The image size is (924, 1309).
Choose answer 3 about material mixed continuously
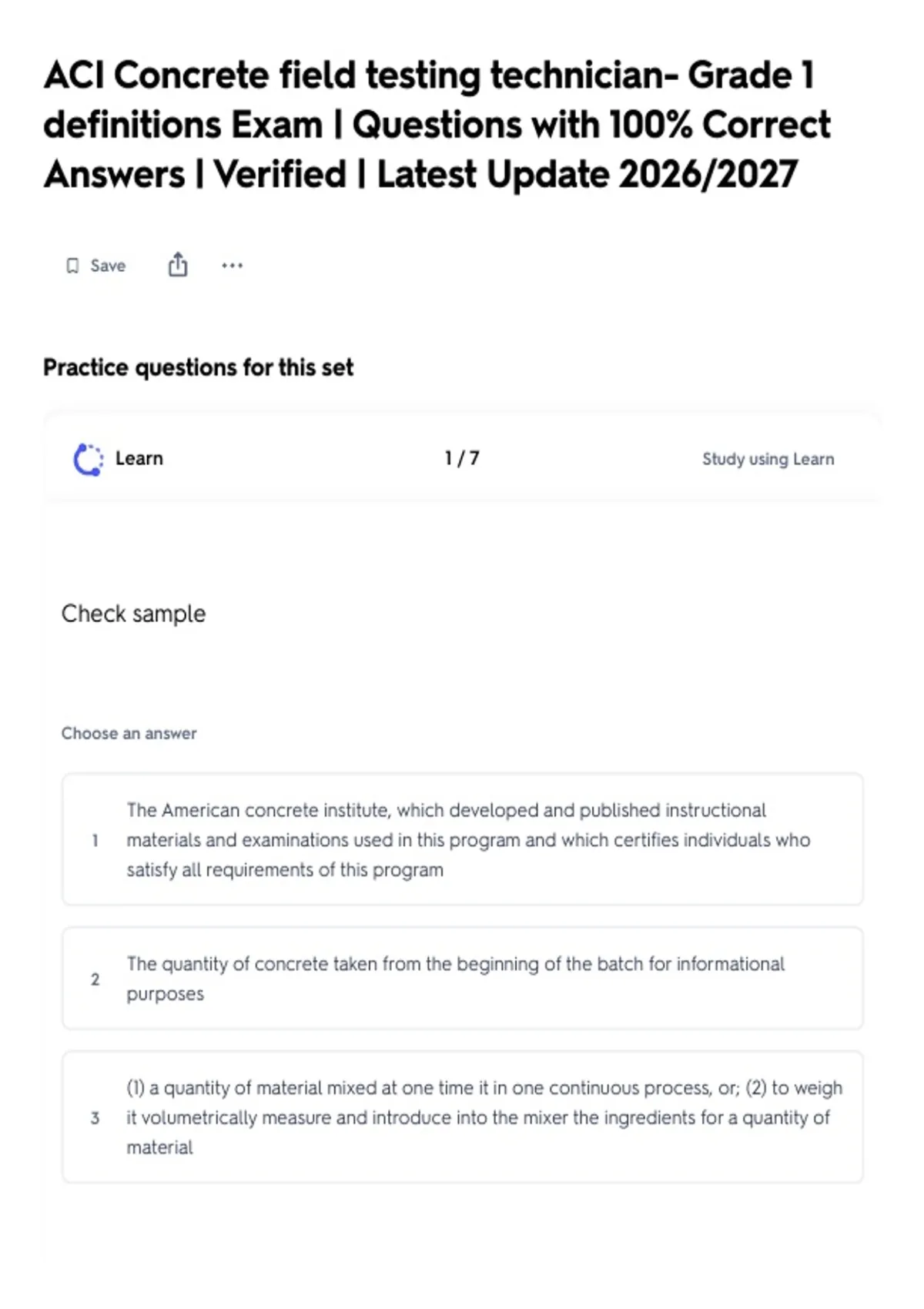(463, 1117)
